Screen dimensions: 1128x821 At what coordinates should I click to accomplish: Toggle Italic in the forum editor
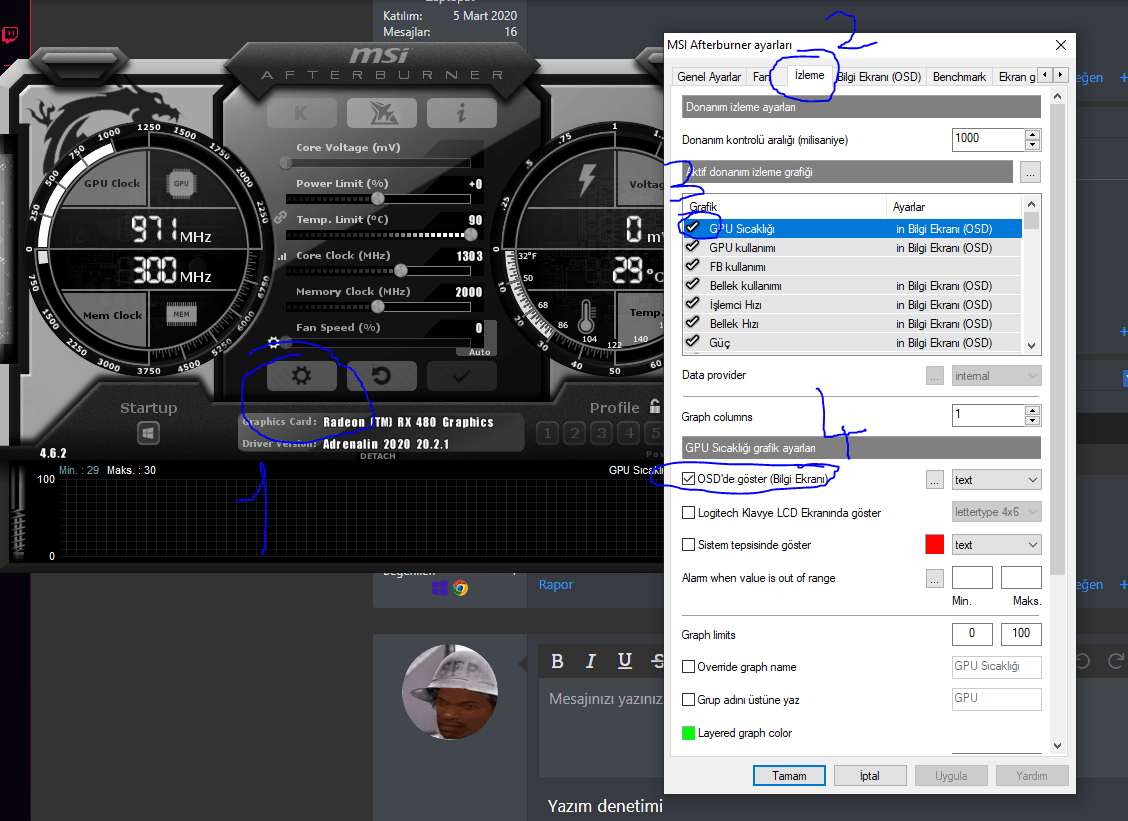coord(591,661)
